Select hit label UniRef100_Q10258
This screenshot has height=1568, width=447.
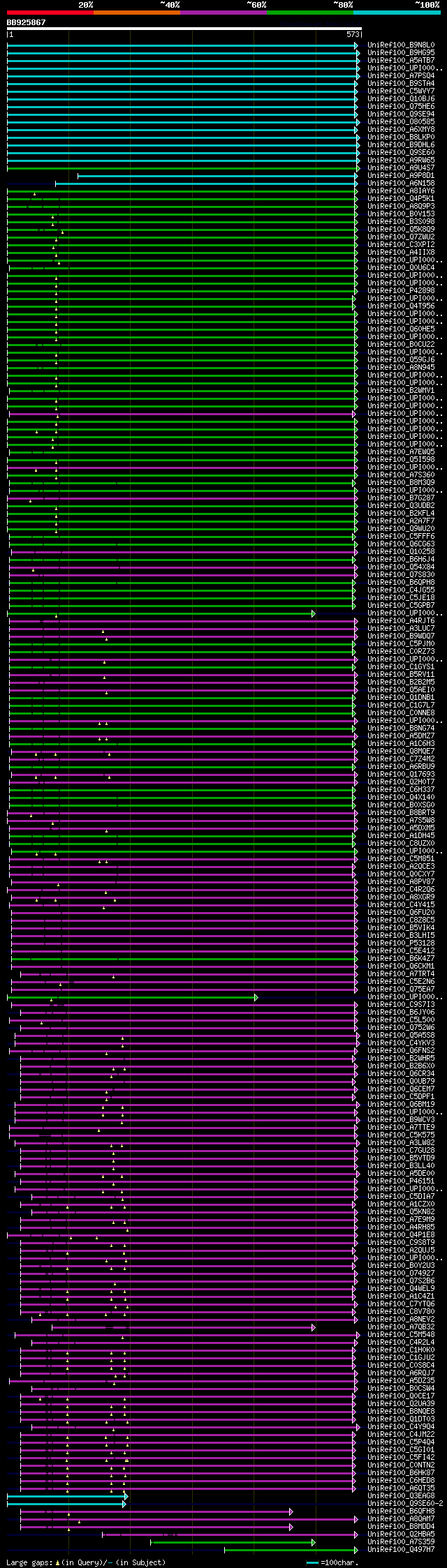coord(401,552)
